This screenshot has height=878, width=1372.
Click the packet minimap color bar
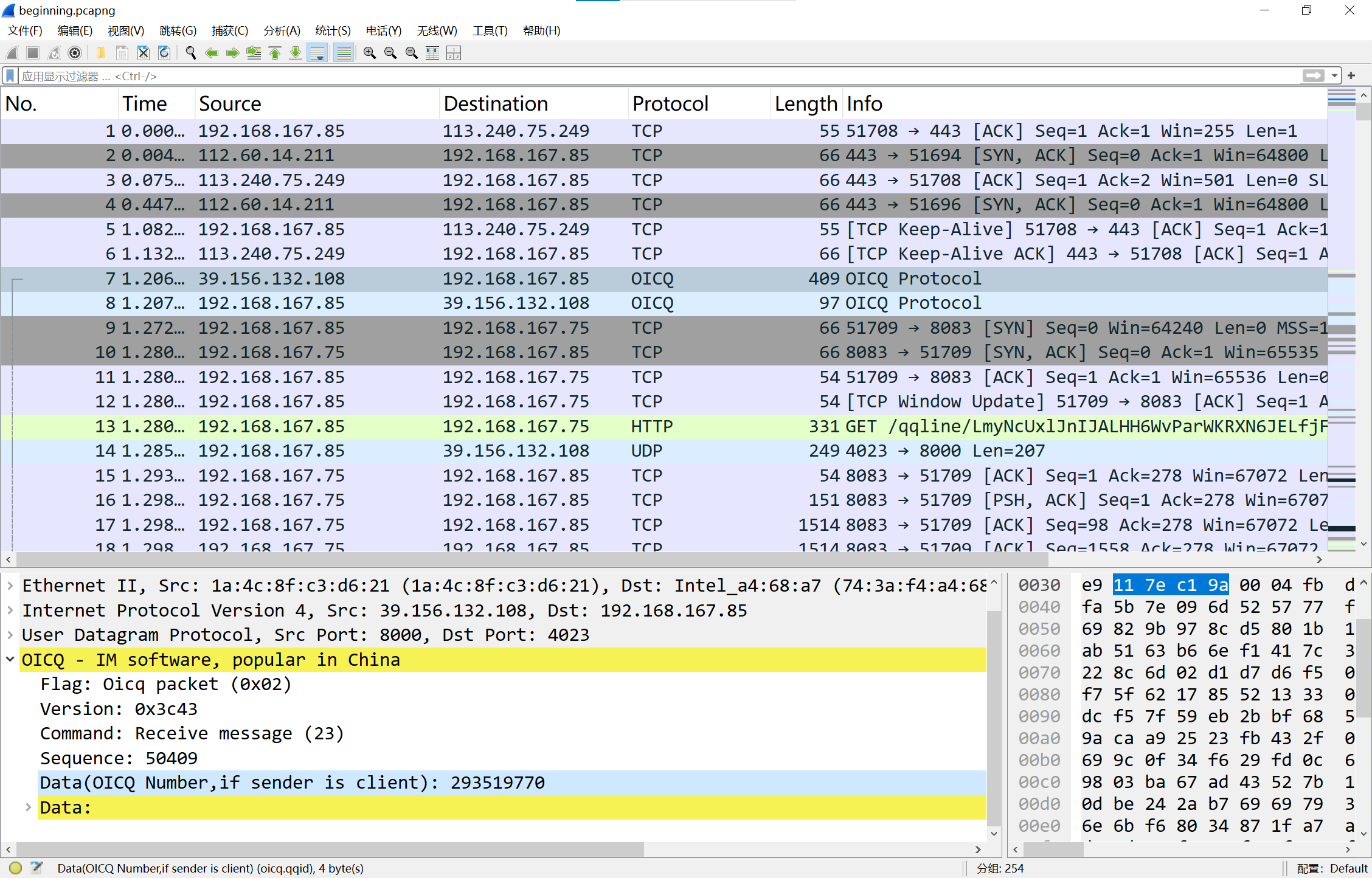click(1342, 319)
